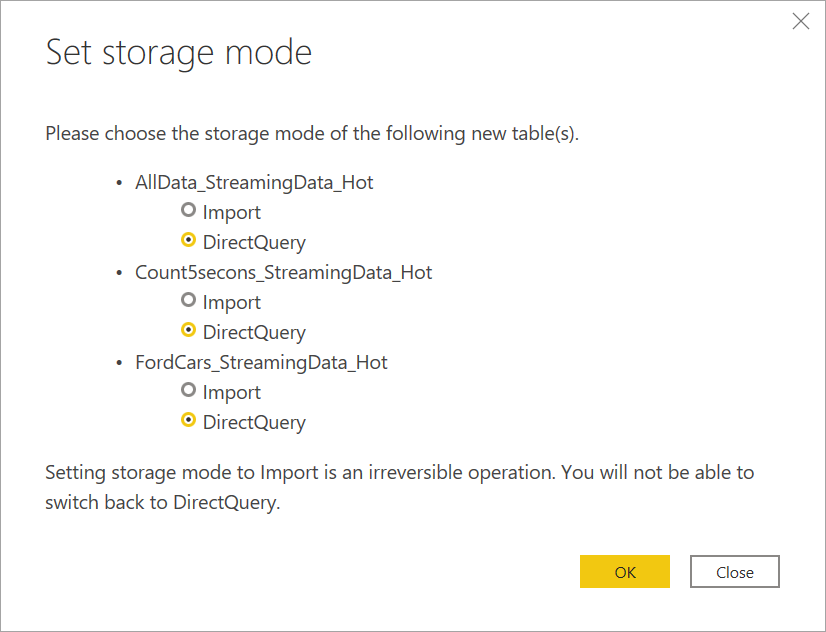The height and width of the screenshot is (632, 826).
Task: Select DirectQuery for FordCars_StreamingData_Hot table
Action: [189, 421]
